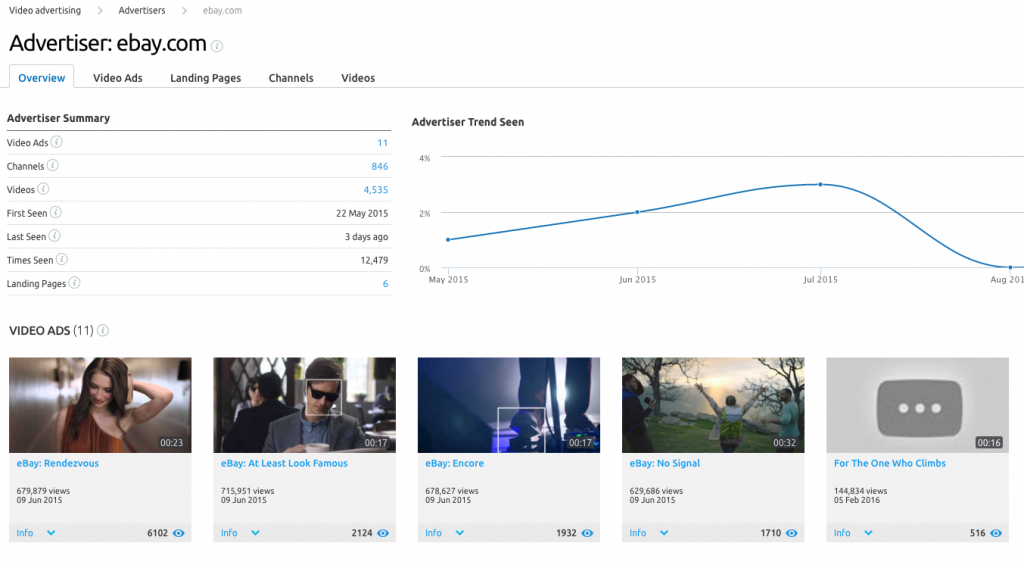Expand Info chevron on eBay: Encore card

point(460,533)
